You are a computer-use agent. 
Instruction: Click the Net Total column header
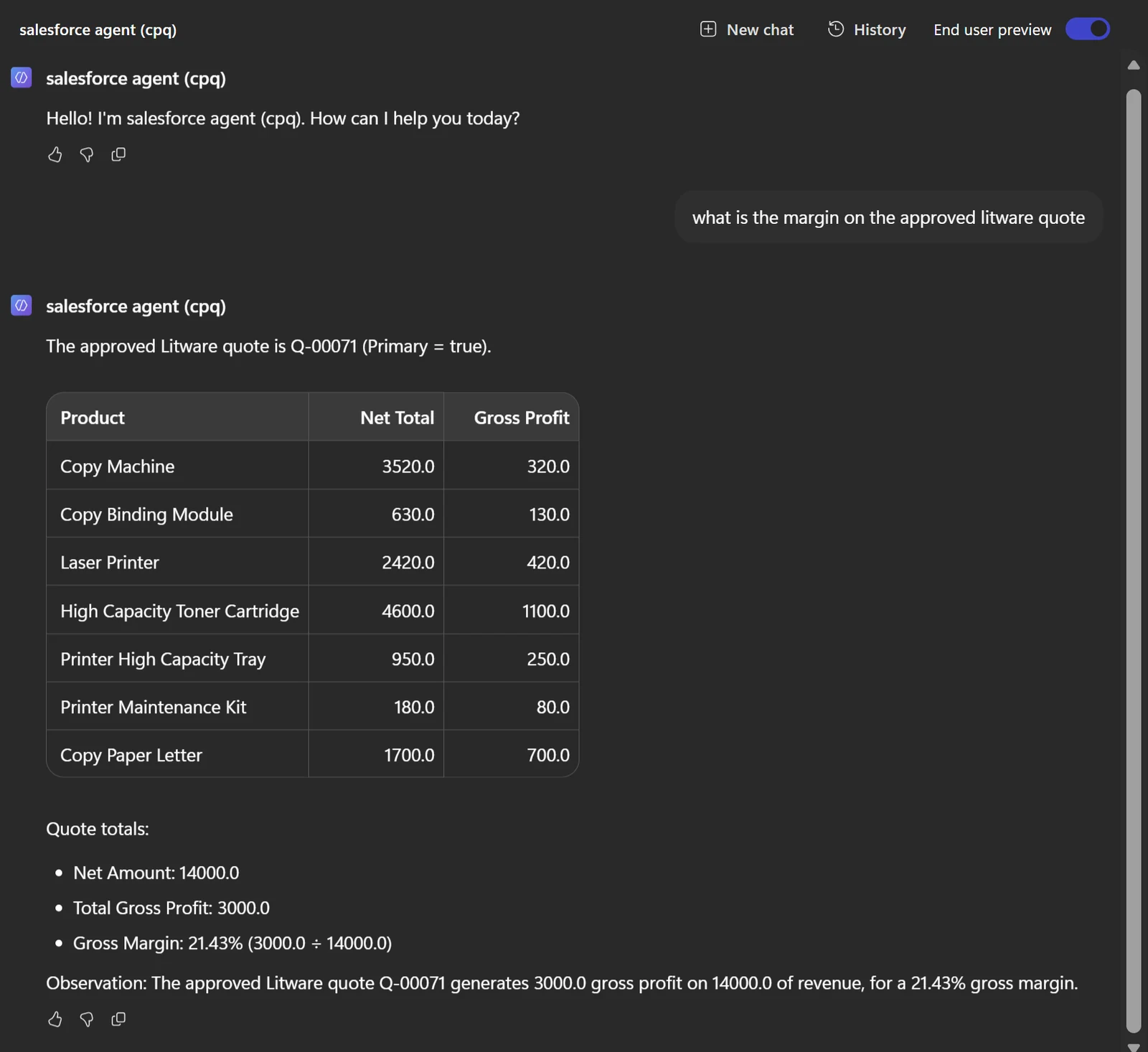(x=377, y=417)
